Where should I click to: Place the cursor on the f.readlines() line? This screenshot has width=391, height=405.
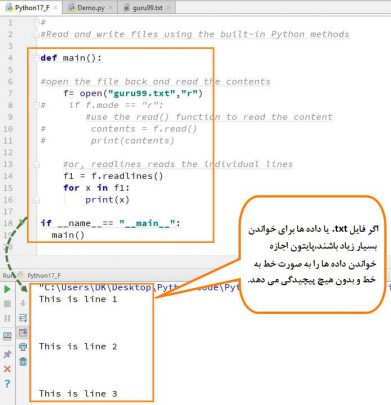pos(113,176)
